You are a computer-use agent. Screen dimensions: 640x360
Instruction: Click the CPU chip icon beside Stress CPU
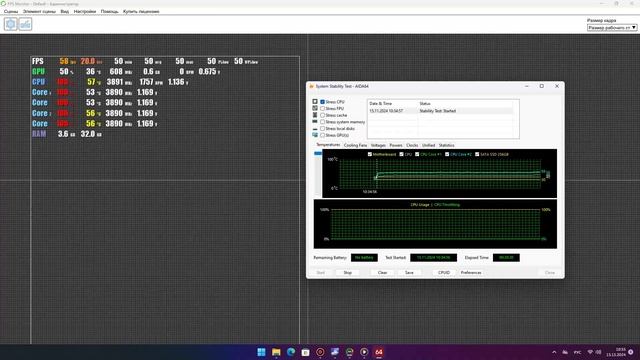pos(315,101)
